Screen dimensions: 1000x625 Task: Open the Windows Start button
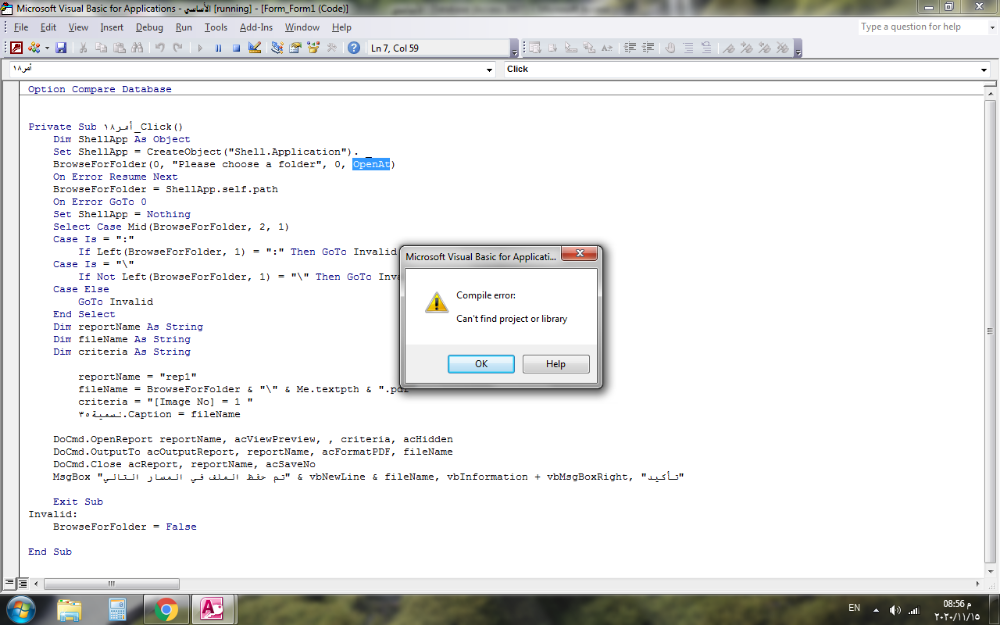tap(21, 609)
